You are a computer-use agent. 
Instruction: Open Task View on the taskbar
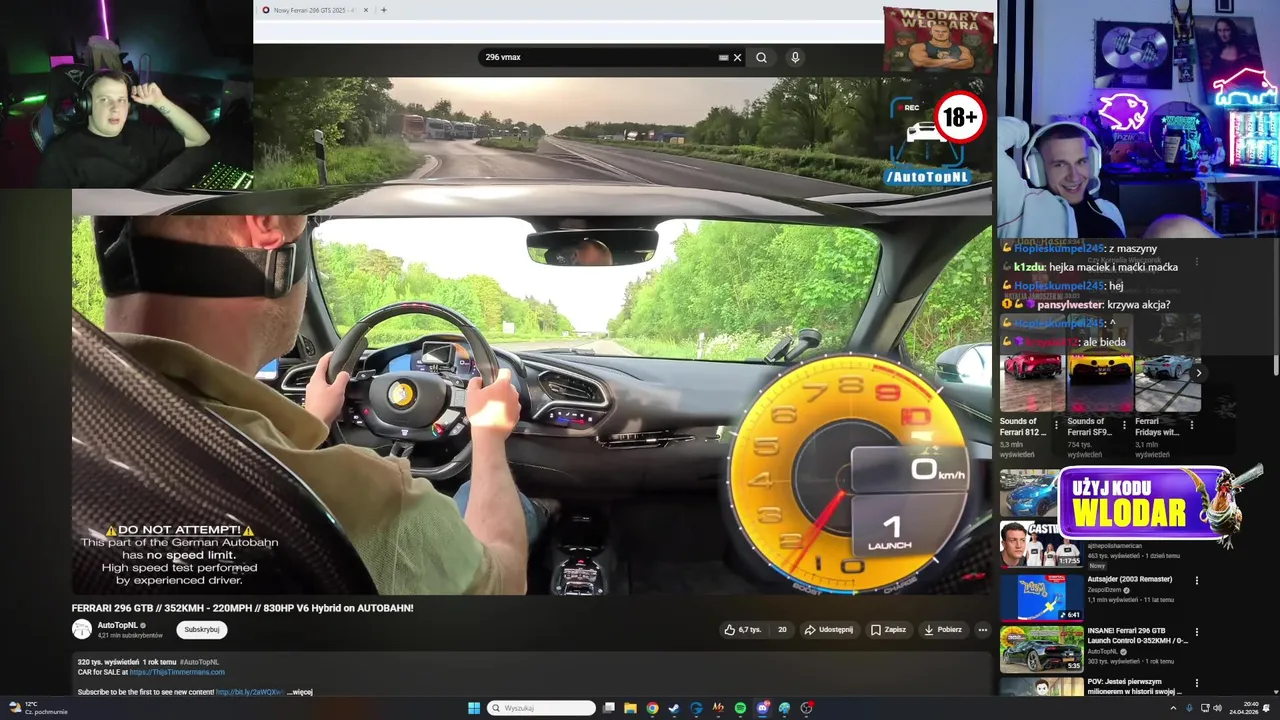[608, 708]
